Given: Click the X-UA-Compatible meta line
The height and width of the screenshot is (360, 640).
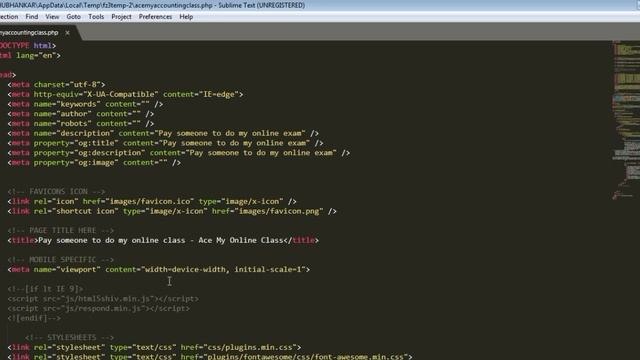Looking at the screenshot, I should pos(125,94).
